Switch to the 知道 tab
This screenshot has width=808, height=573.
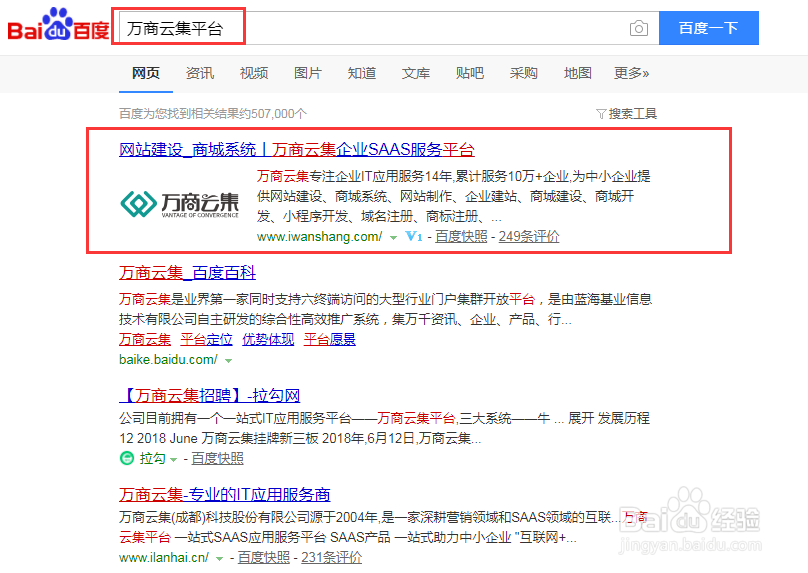point(362,73)
